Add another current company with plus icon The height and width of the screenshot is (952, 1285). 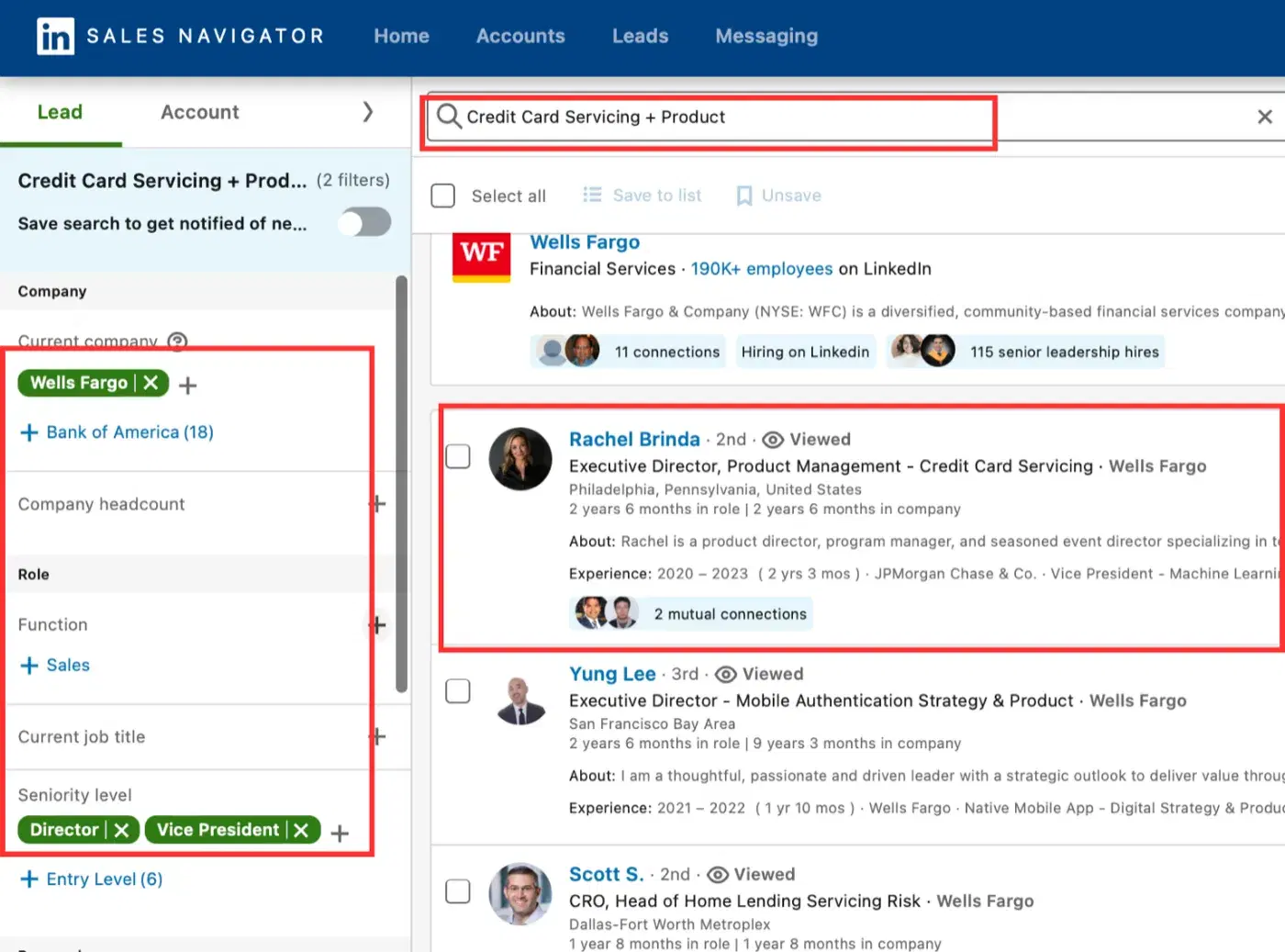tap(188, 386)
